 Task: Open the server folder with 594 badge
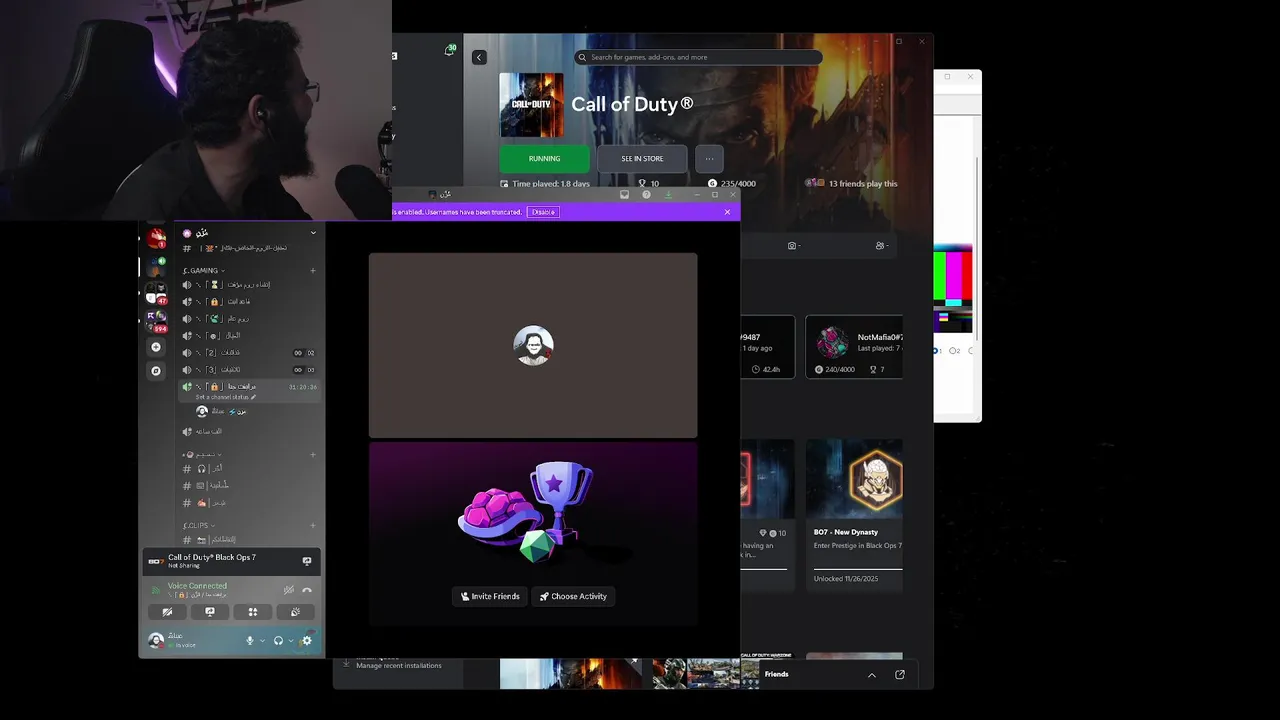click(156, 321)
